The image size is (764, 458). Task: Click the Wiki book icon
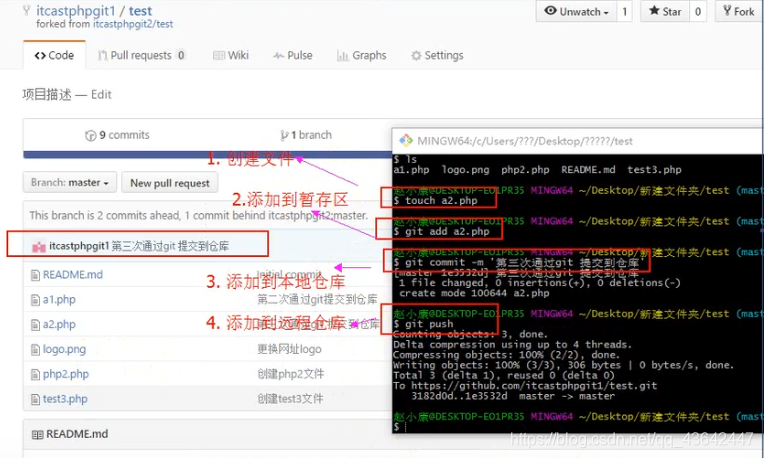point(219,56)
